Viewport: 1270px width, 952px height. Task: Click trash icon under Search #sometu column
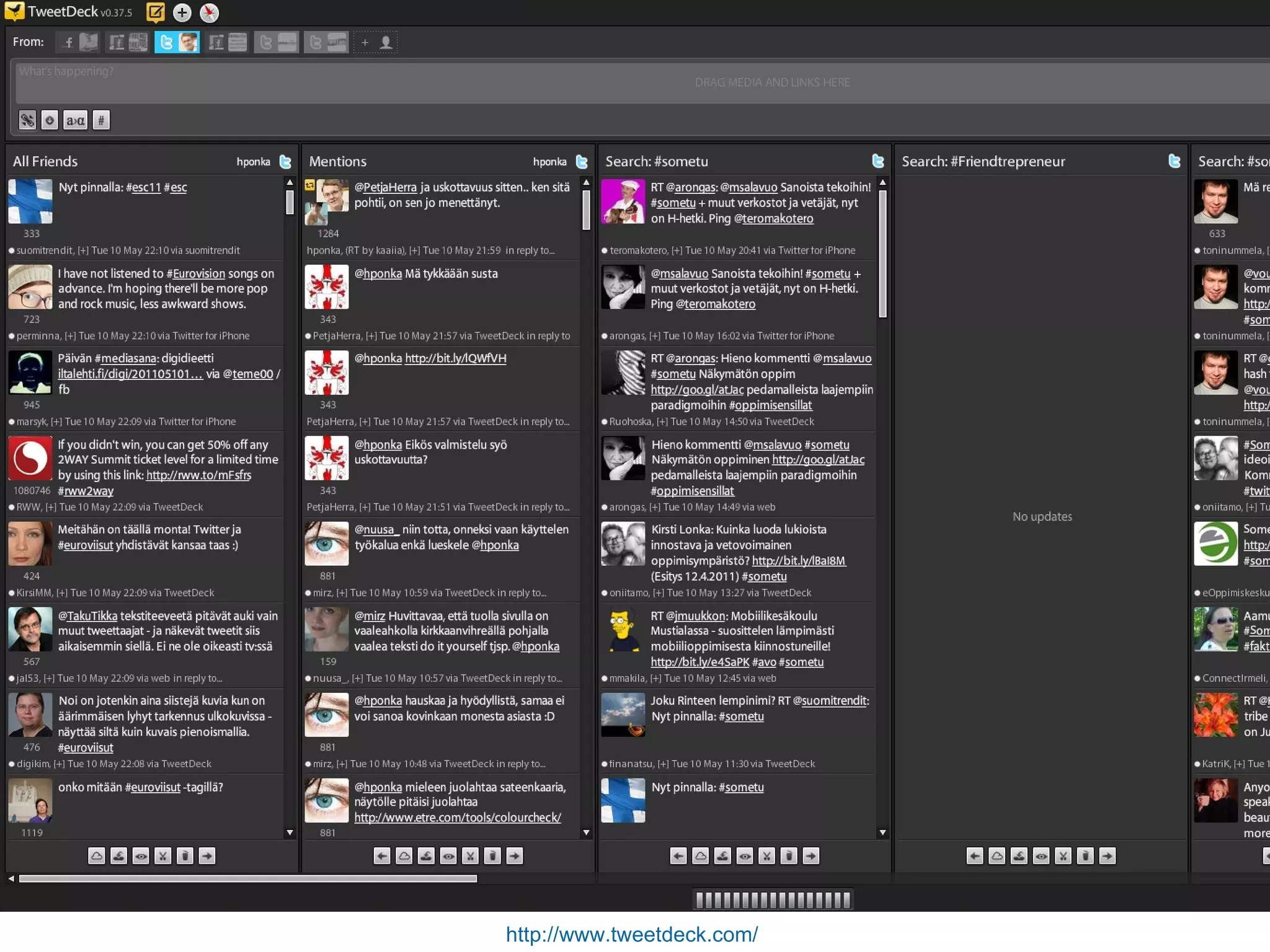789,856
